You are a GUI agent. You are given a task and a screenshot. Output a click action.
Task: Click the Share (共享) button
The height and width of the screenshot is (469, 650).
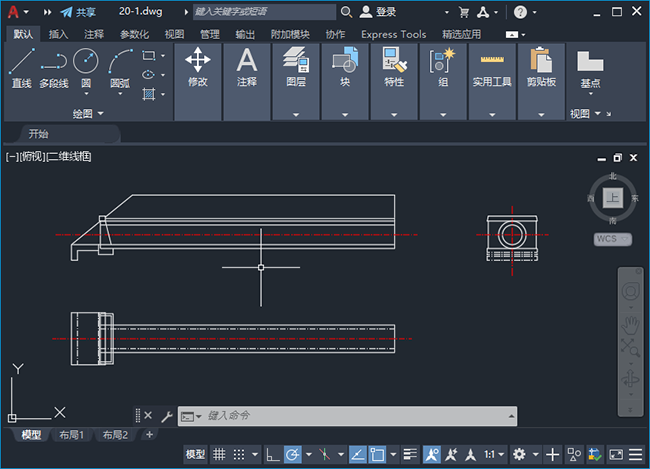(x=77, y=12)
